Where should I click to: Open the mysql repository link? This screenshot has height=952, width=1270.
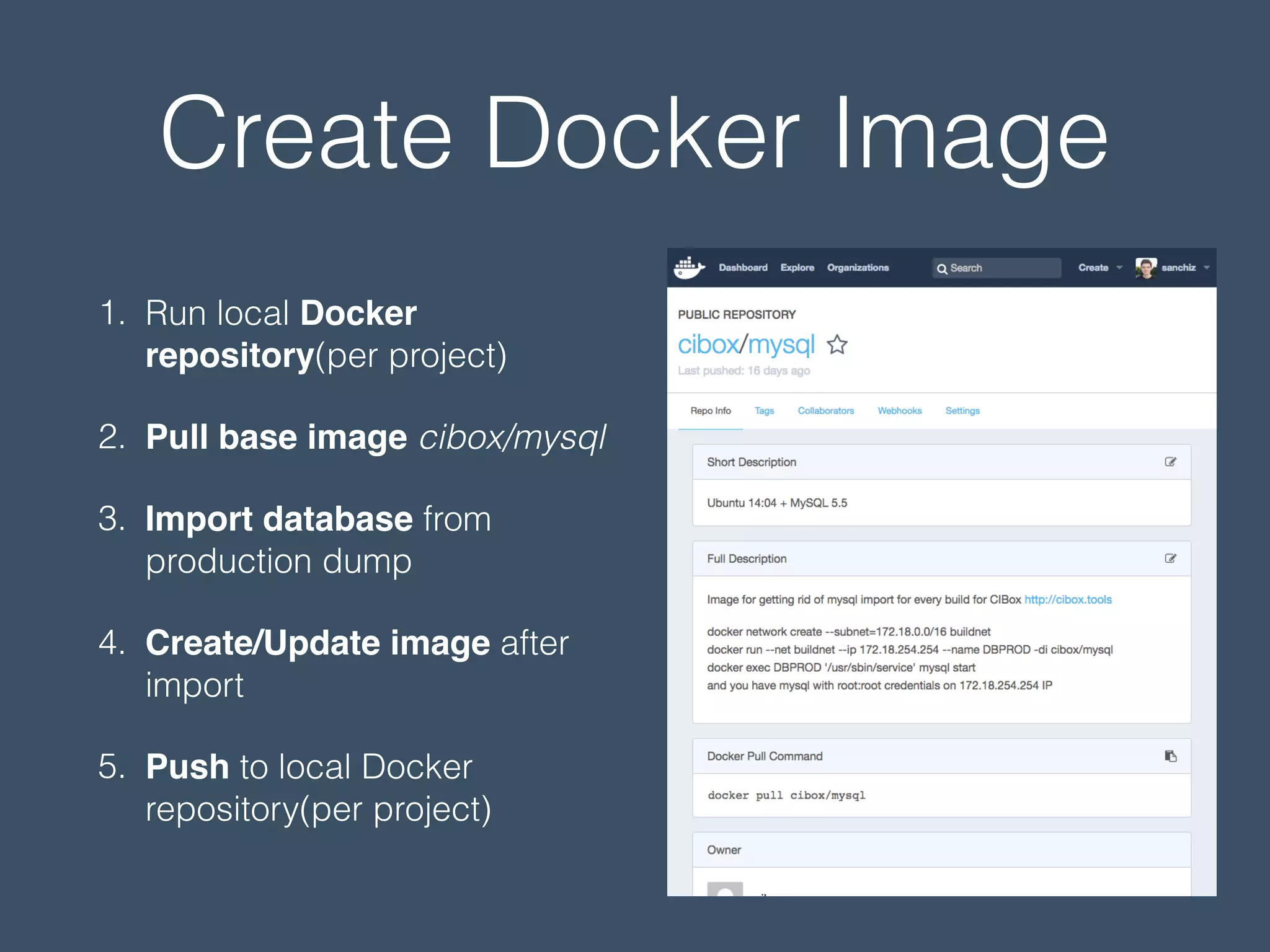click(x=781, y=346)
